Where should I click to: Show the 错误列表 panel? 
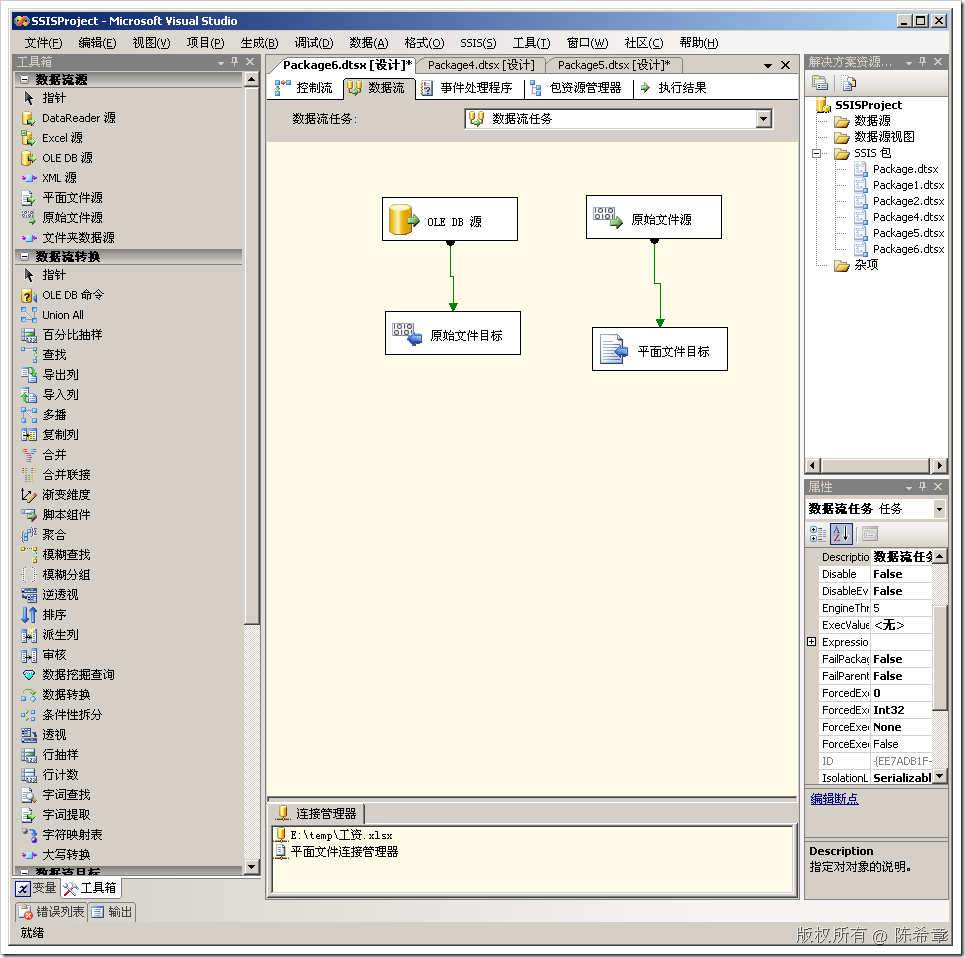point(52,912)
